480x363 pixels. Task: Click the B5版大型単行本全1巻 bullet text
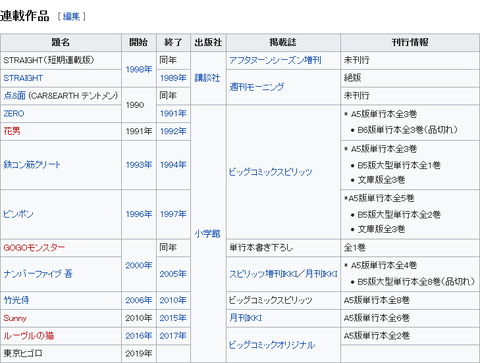399,165
